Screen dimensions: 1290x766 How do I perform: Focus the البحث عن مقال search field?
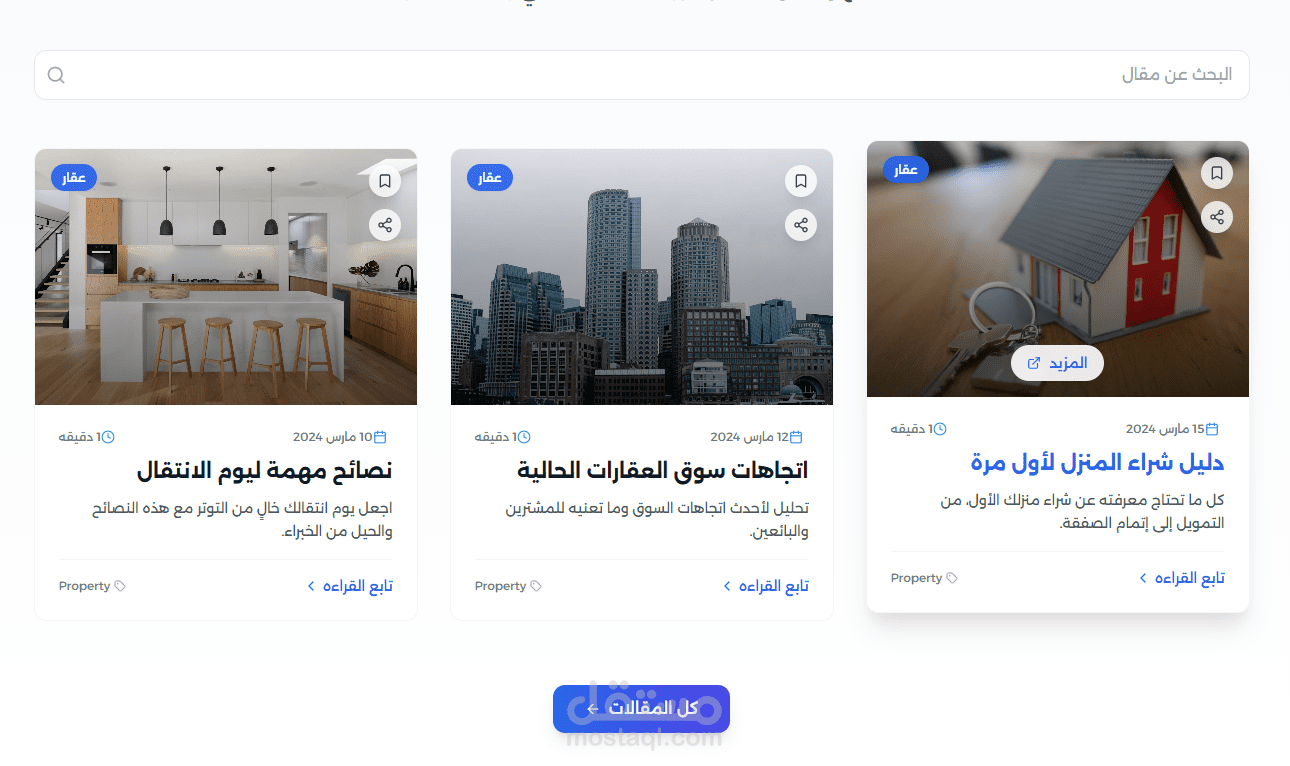coord(642,75)
